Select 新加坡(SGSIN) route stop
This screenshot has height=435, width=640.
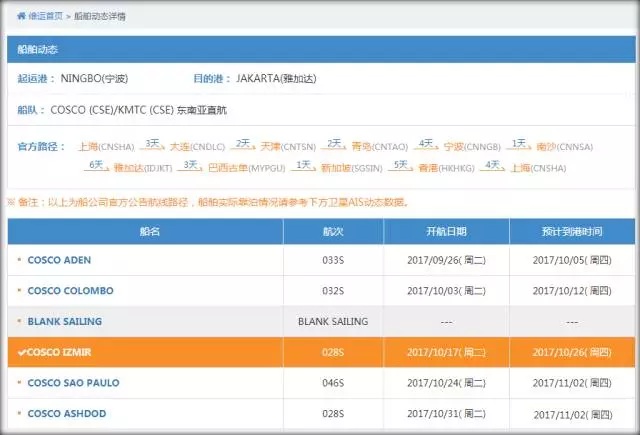pos(351,168)
